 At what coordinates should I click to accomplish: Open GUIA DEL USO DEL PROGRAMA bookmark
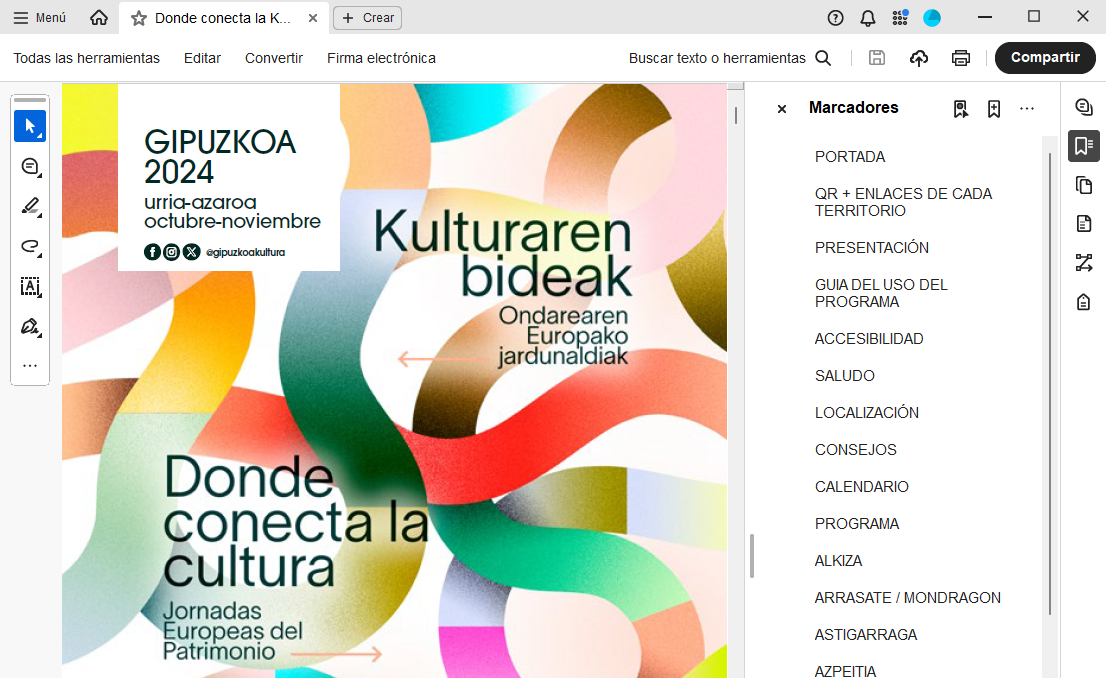[881, 293]
